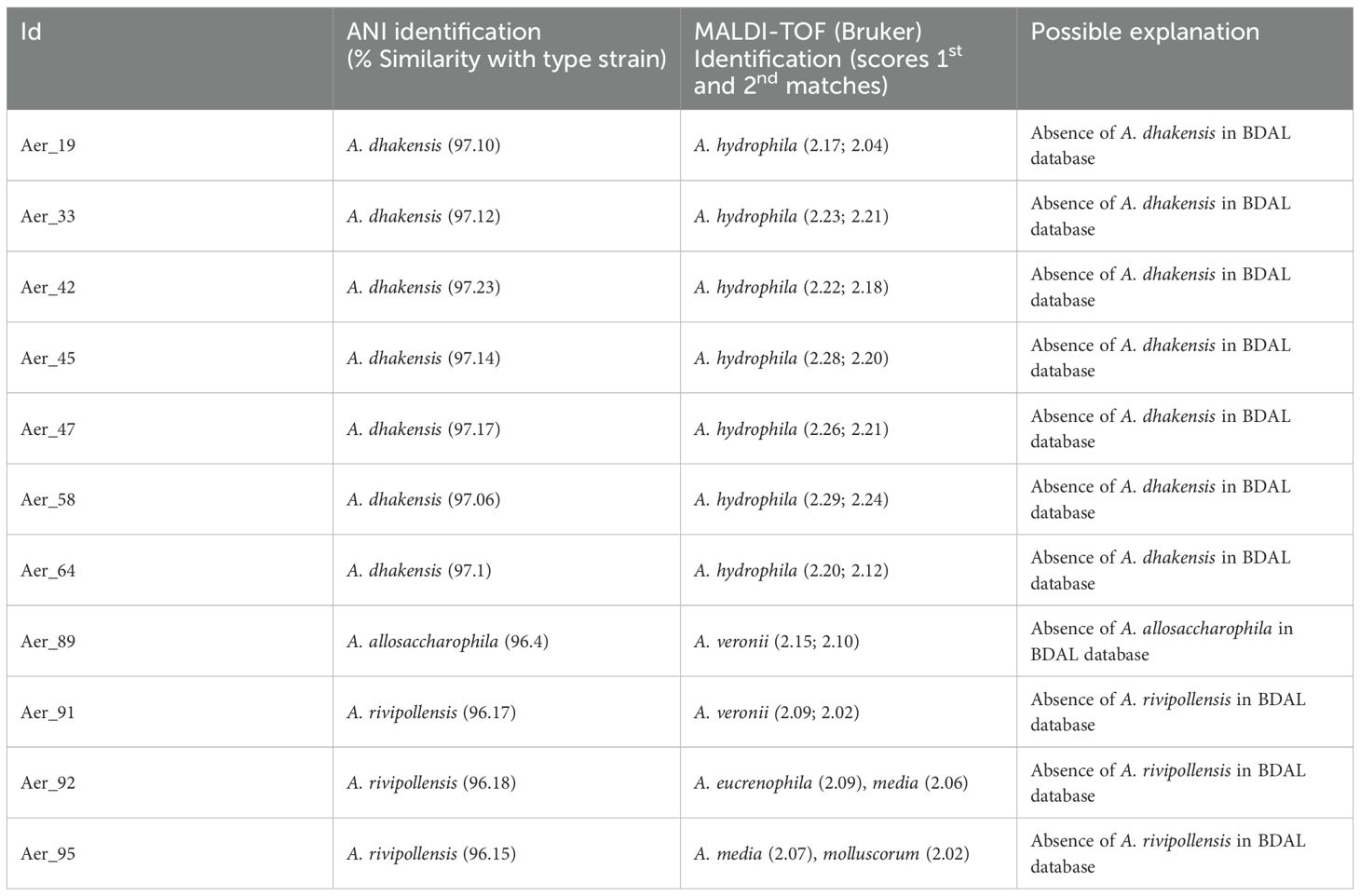The width and height of the screenshot is (1360, 896).
Task: Click the 'Possible explanation' column header
Action: coord(1144,33)
